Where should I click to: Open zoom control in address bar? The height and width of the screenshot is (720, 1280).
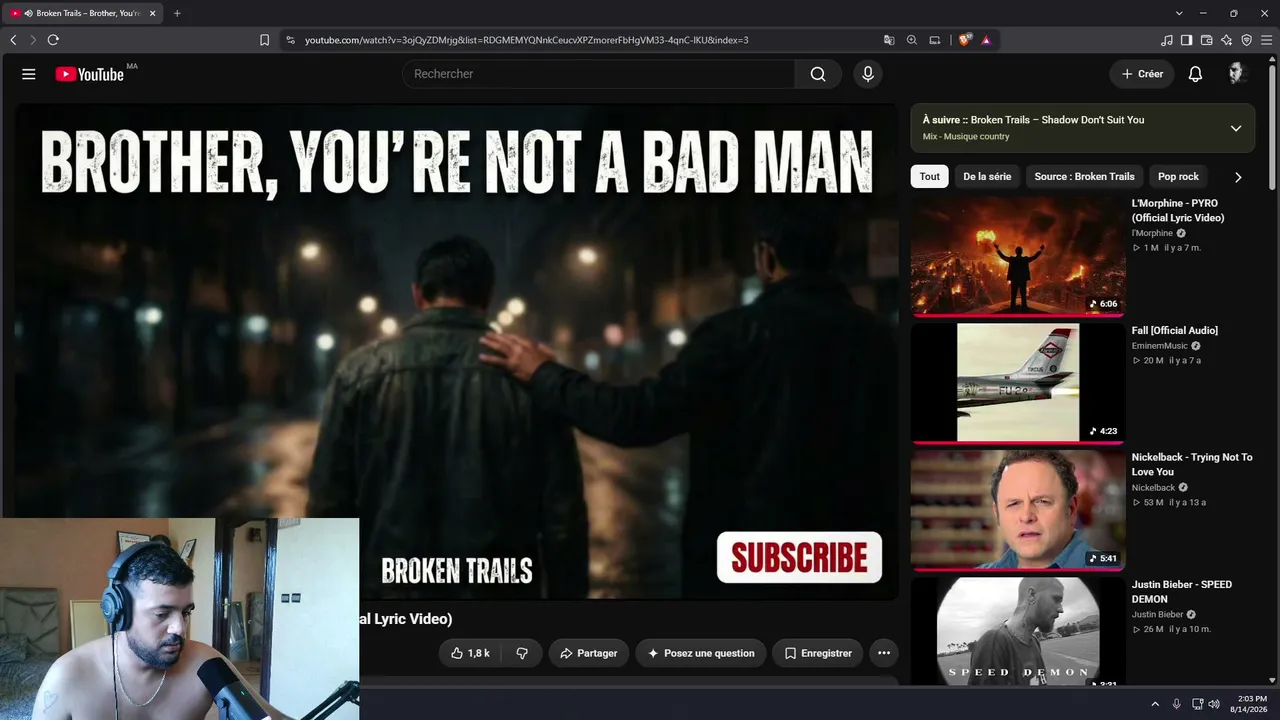click(912, 40)
